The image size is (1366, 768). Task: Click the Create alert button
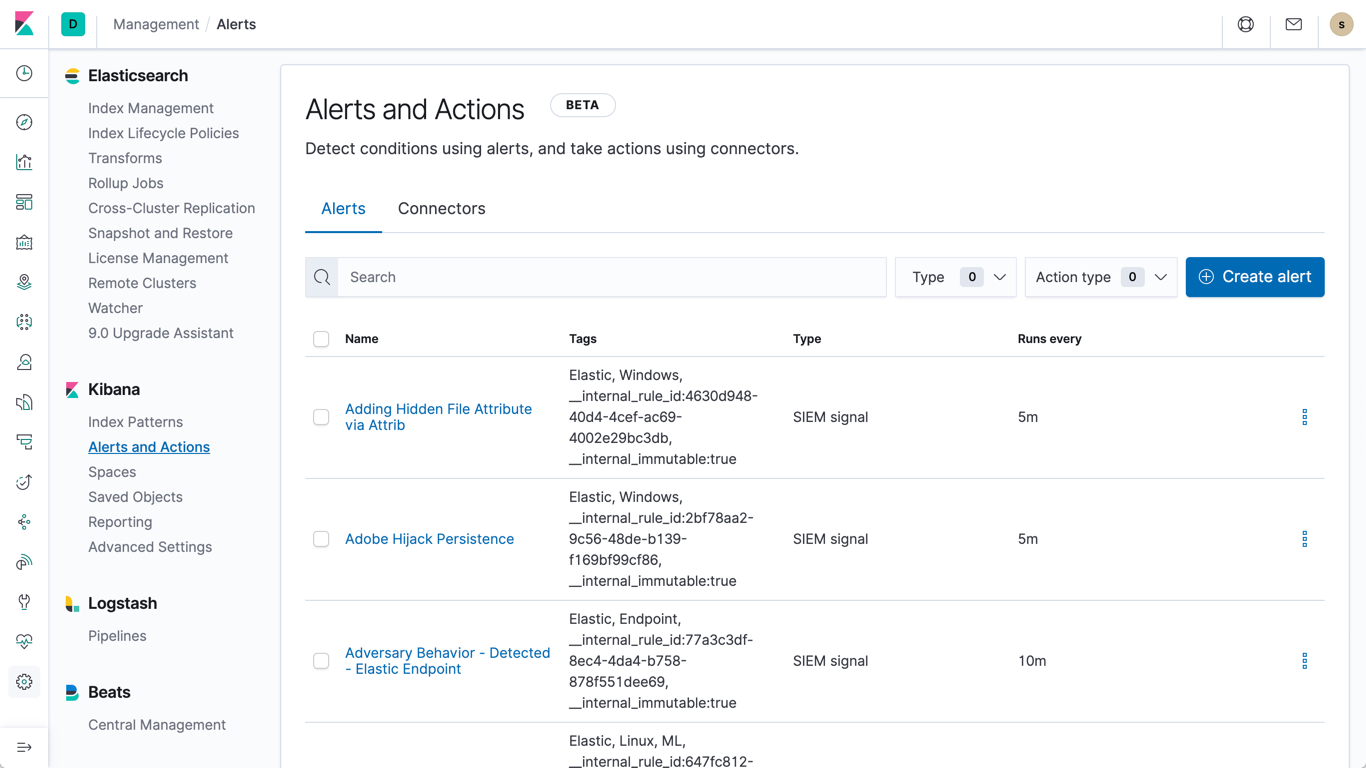click(1255, 277)
